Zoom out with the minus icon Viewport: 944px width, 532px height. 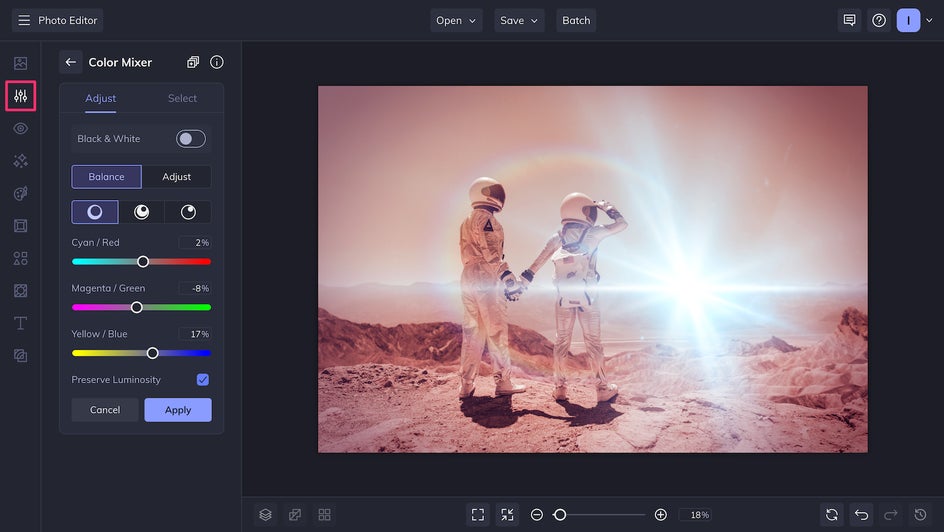click(x=537, y=515)
